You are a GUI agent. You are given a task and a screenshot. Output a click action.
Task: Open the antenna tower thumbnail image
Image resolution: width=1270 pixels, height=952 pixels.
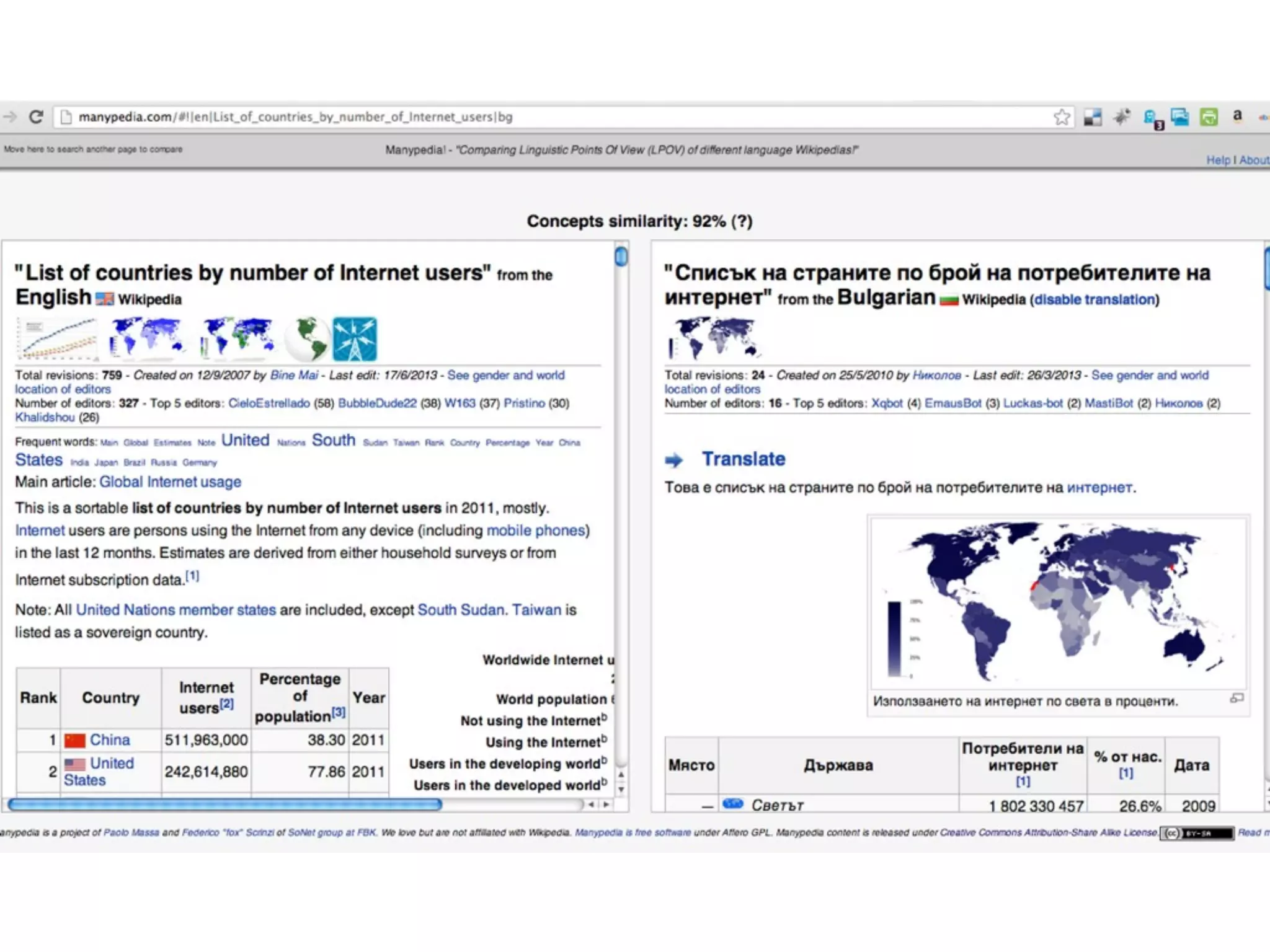click(354, 339)
